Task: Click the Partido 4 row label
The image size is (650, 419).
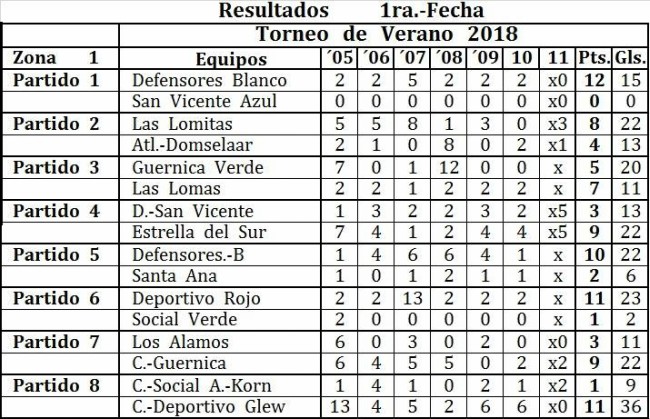Action: [56, 211]
